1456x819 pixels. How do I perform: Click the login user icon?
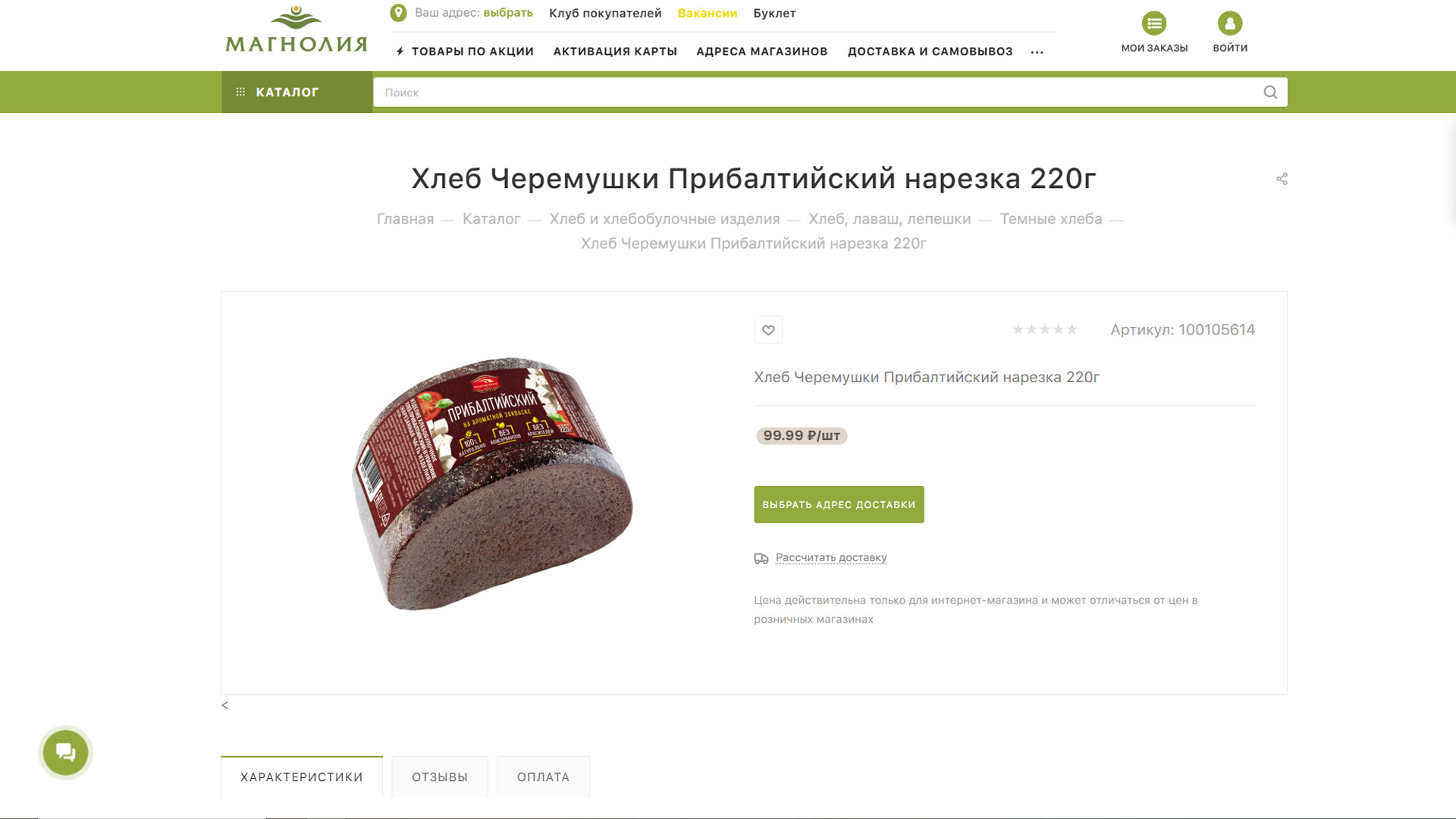[x=1230, y=24]
